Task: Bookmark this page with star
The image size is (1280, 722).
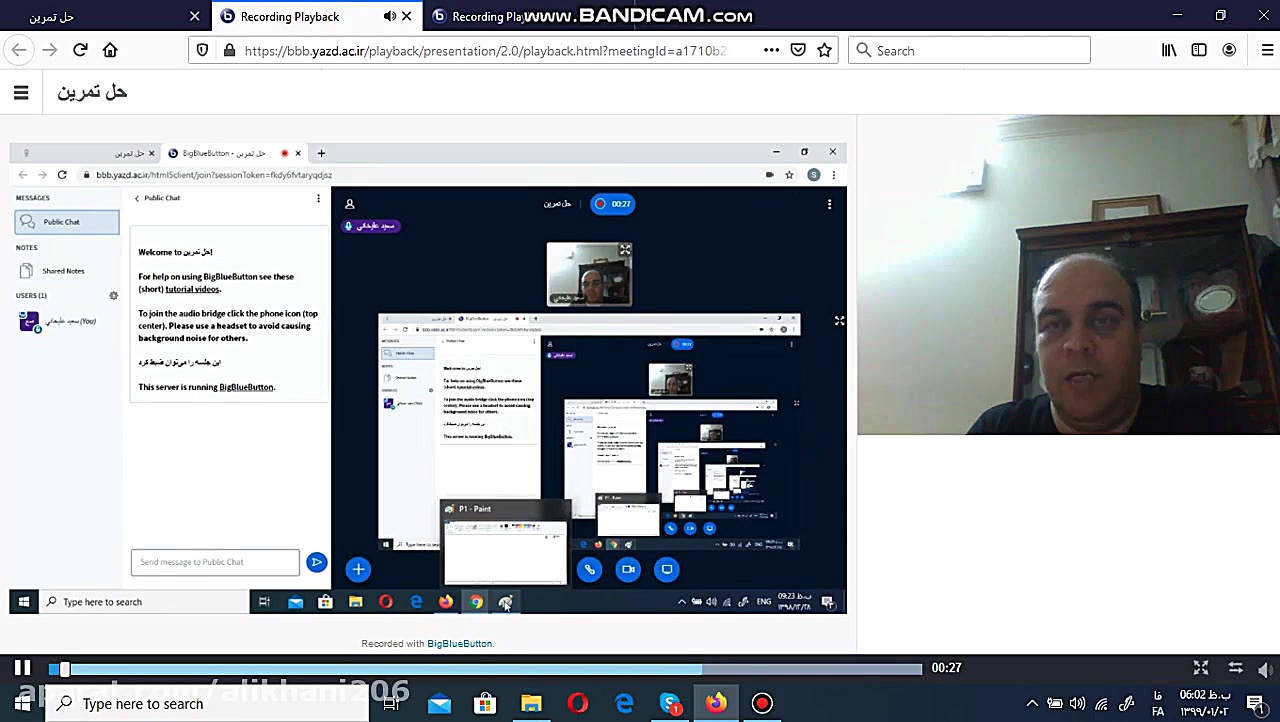Action: tap(824, 50)
